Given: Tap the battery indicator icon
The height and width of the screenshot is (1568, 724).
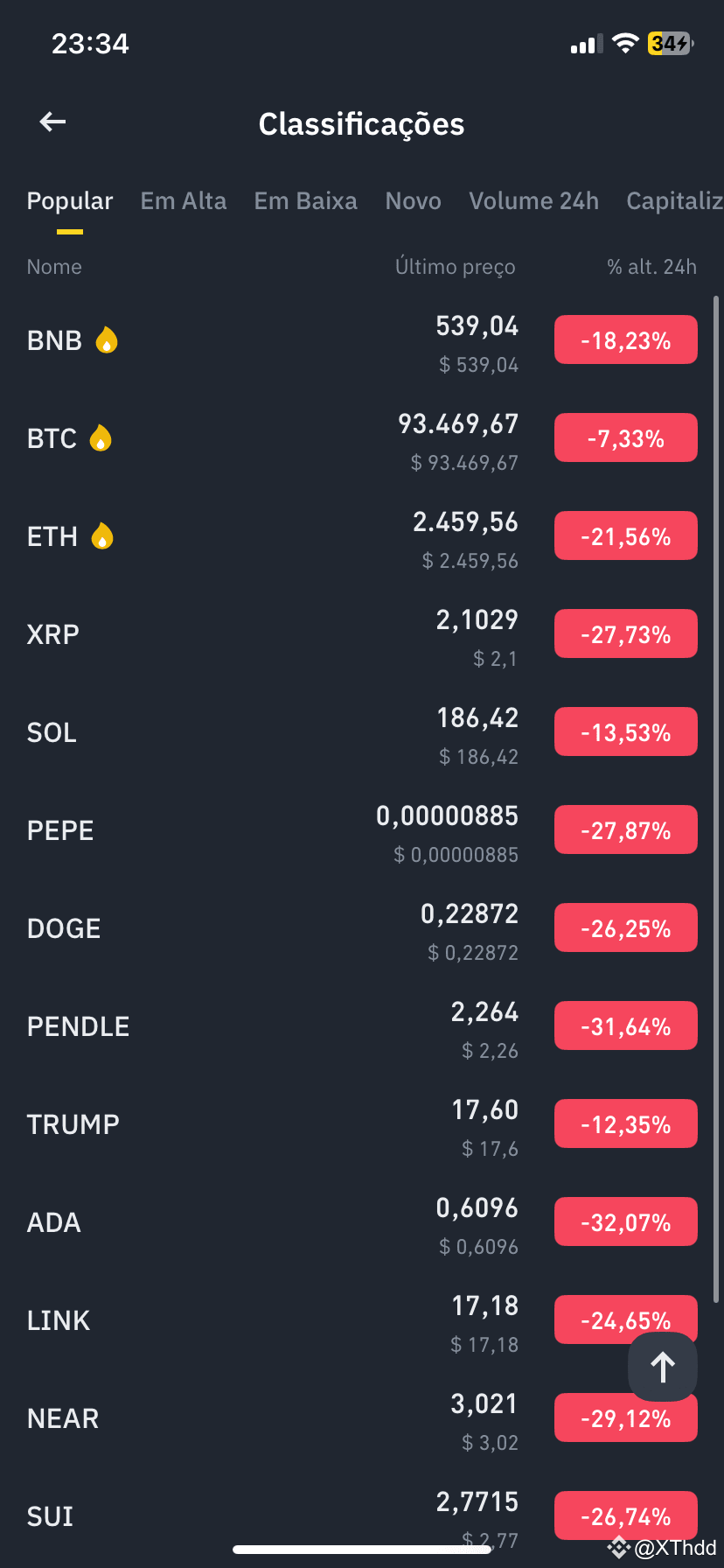Looking at the screenshot, I should click(x=670, y=43).
